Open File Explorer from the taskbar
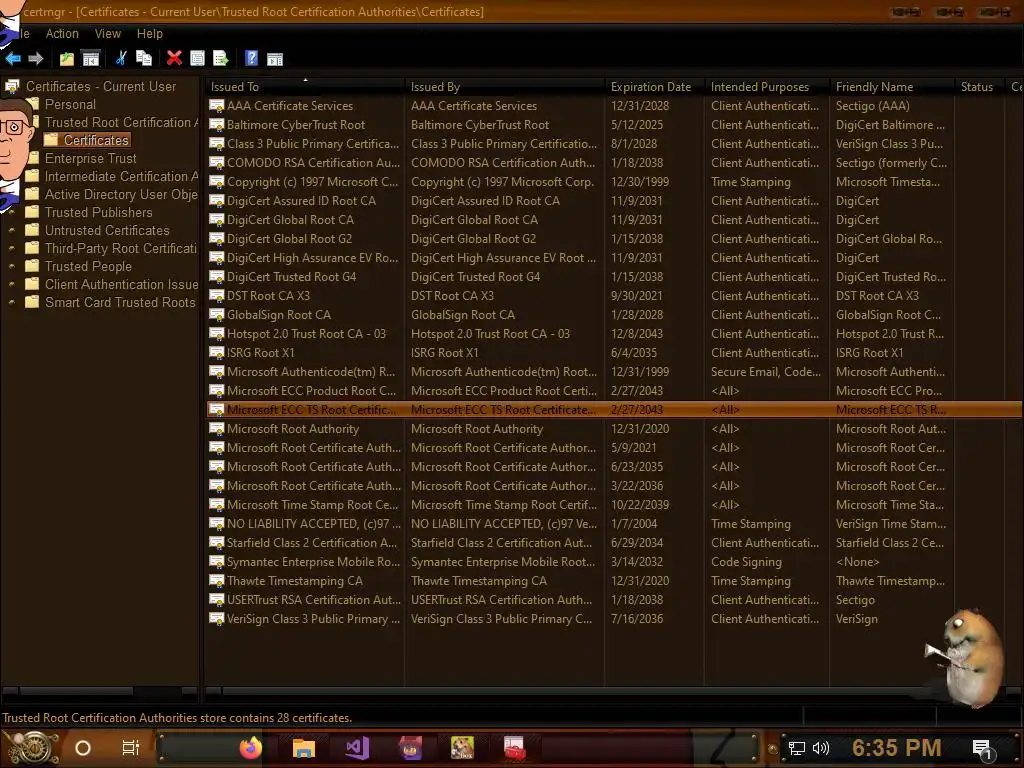This screenshot has width=1024, height=768. tap(304, 748)
